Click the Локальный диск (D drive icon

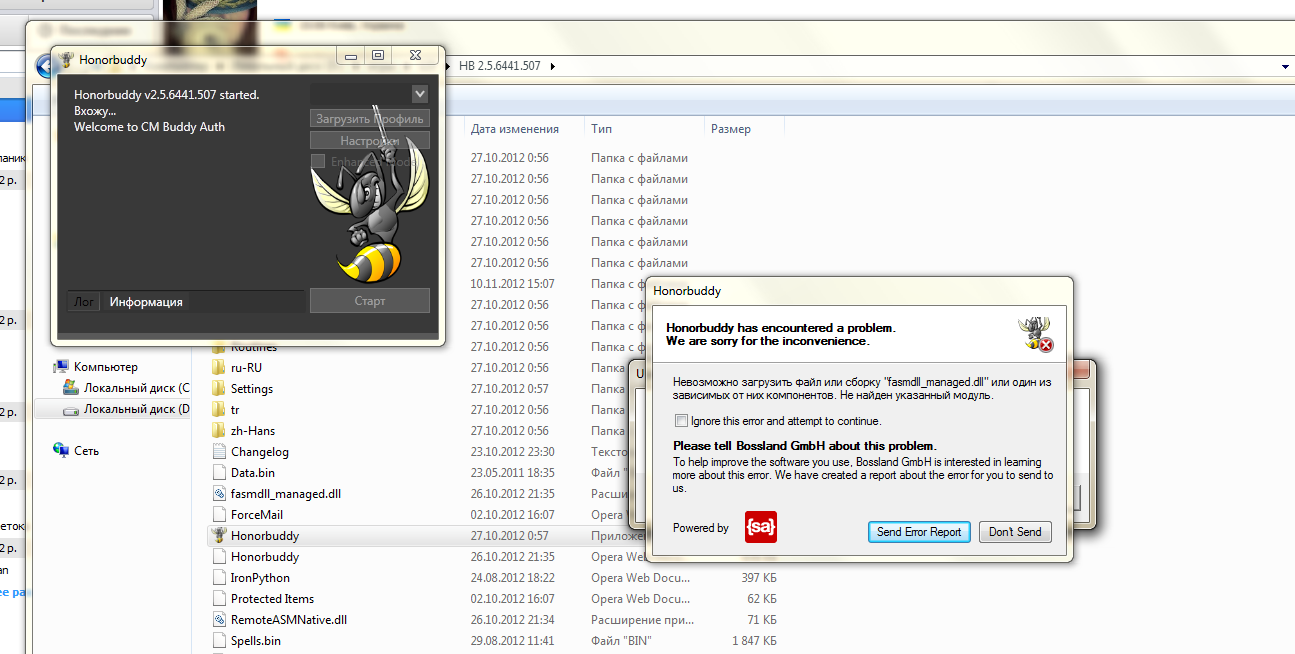coord(71,409)
